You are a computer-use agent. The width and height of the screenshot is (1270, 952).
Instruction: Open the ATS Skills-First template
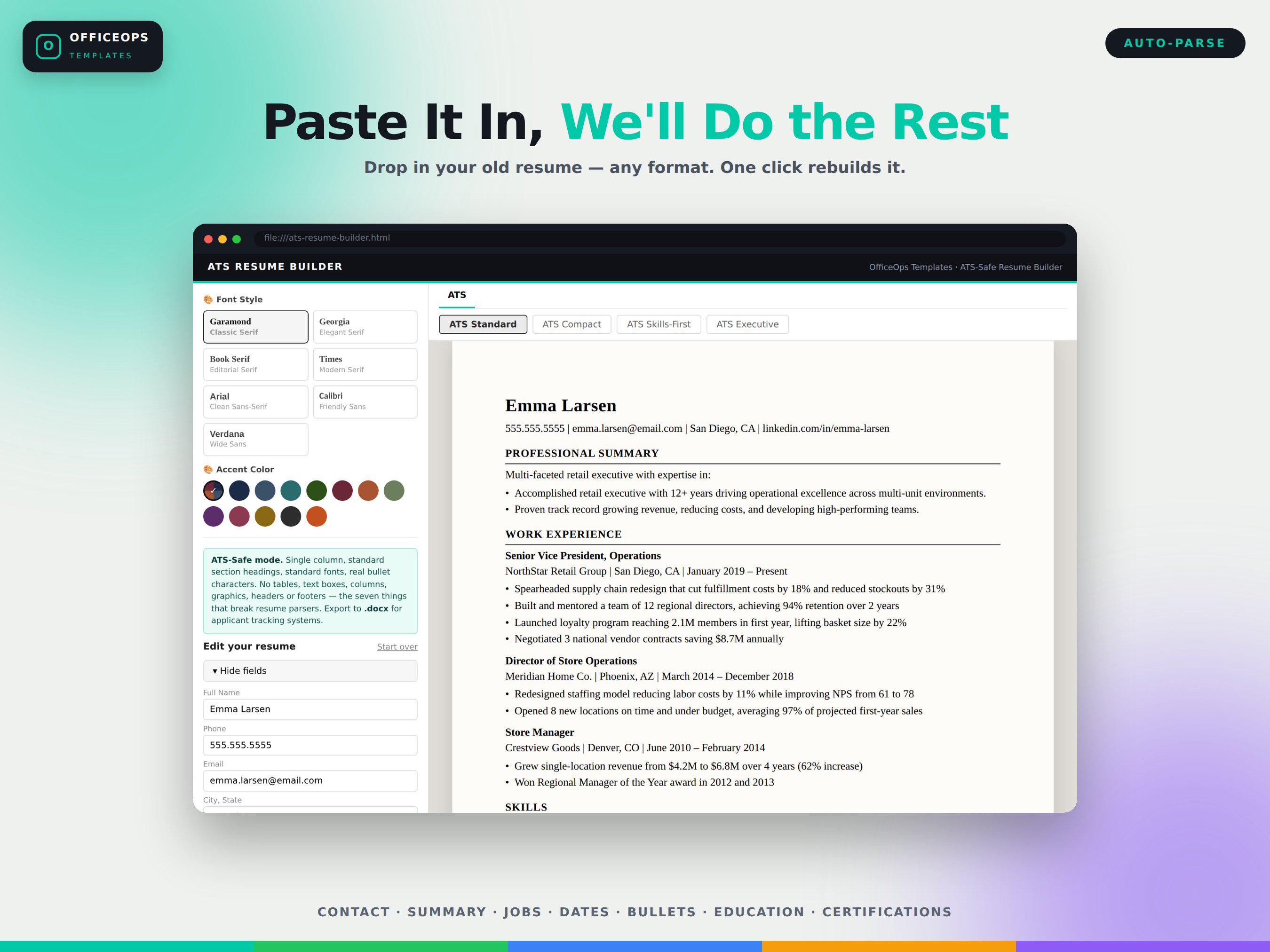tap(659, 324)
